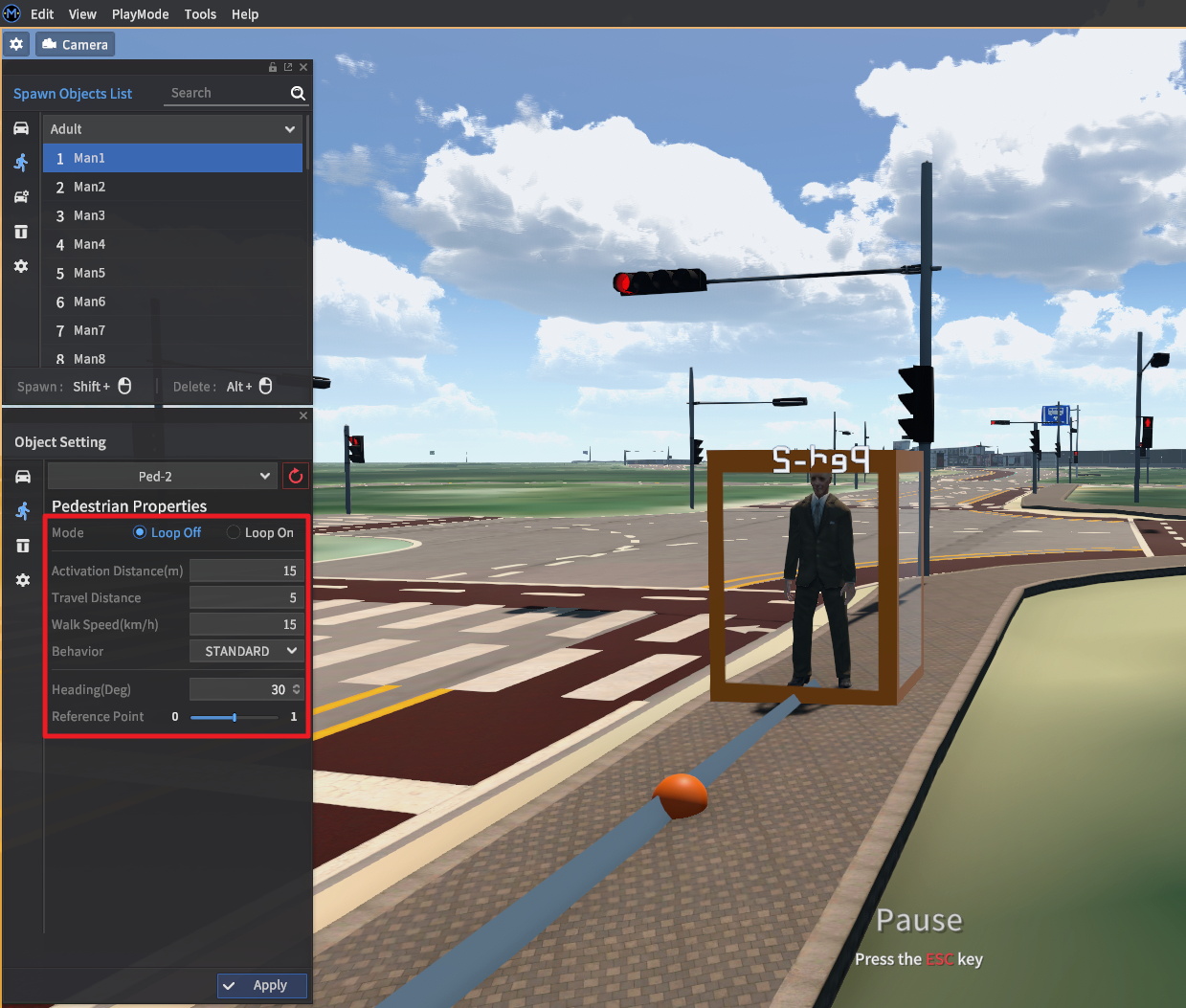Screen dimensions: 1186x1008
Task: Click the Apply button
Action: 261,985
